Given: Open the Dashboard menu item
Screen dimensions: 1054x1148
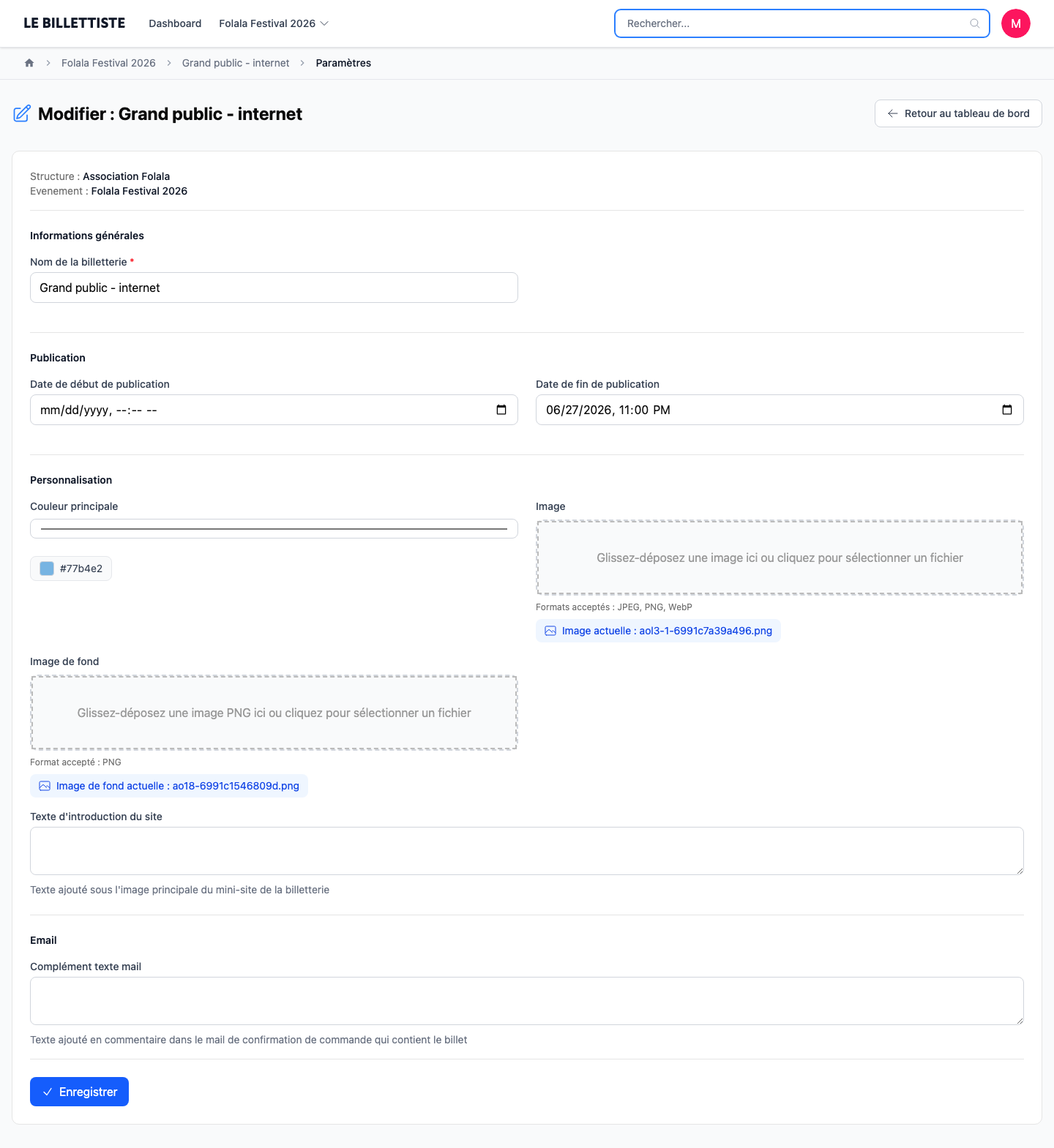Looking at the screenshot, I should coord(175,23).
